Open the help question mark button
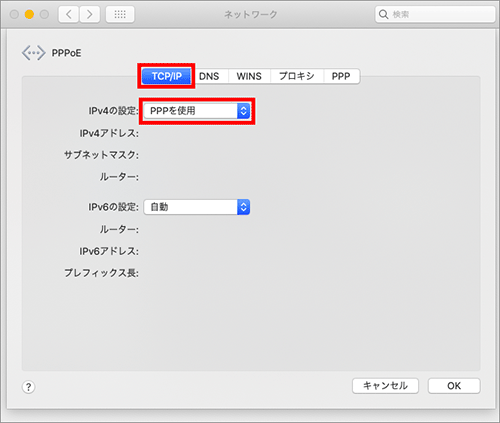500x423 pixels. [28, 387]
